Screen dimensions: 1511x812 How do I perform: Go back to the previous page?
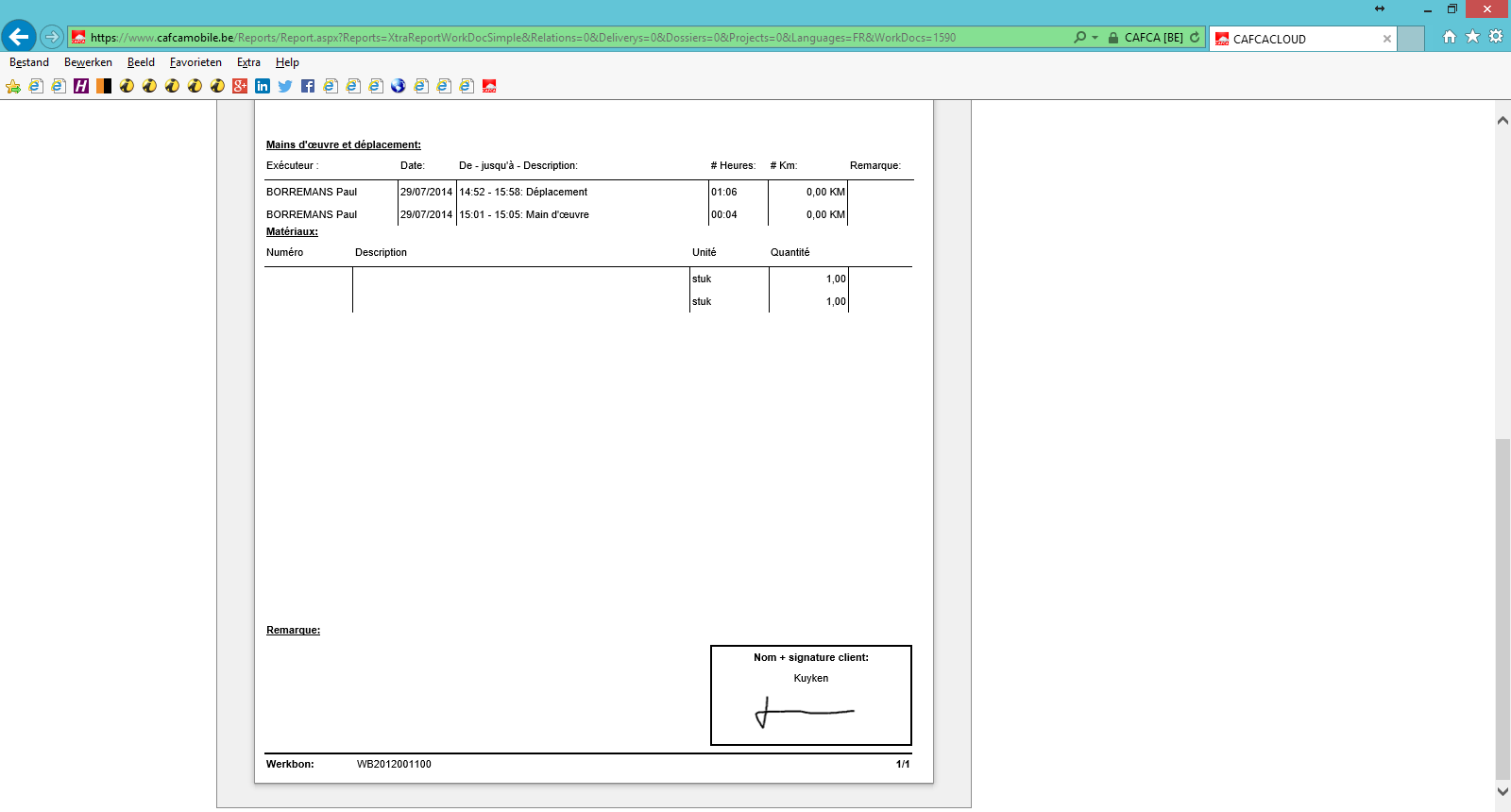[19, 37]
